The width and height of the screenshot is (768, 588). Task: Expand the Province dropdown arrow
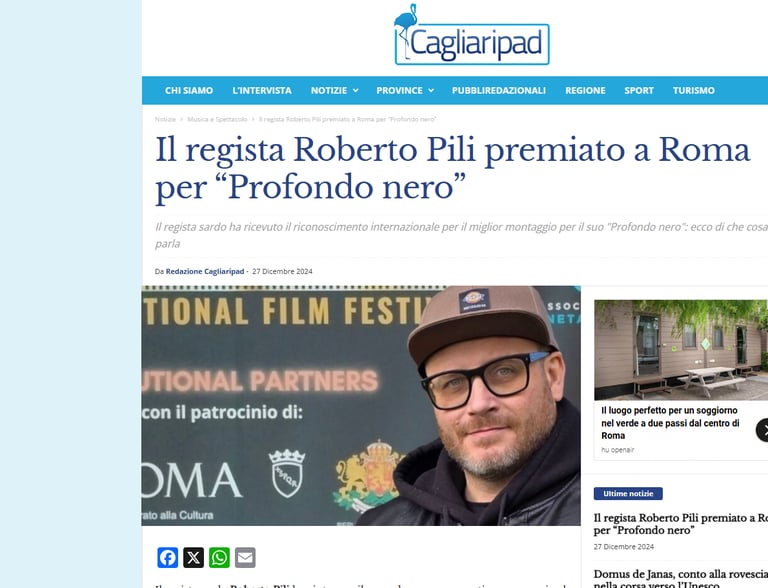pos(431,91)
